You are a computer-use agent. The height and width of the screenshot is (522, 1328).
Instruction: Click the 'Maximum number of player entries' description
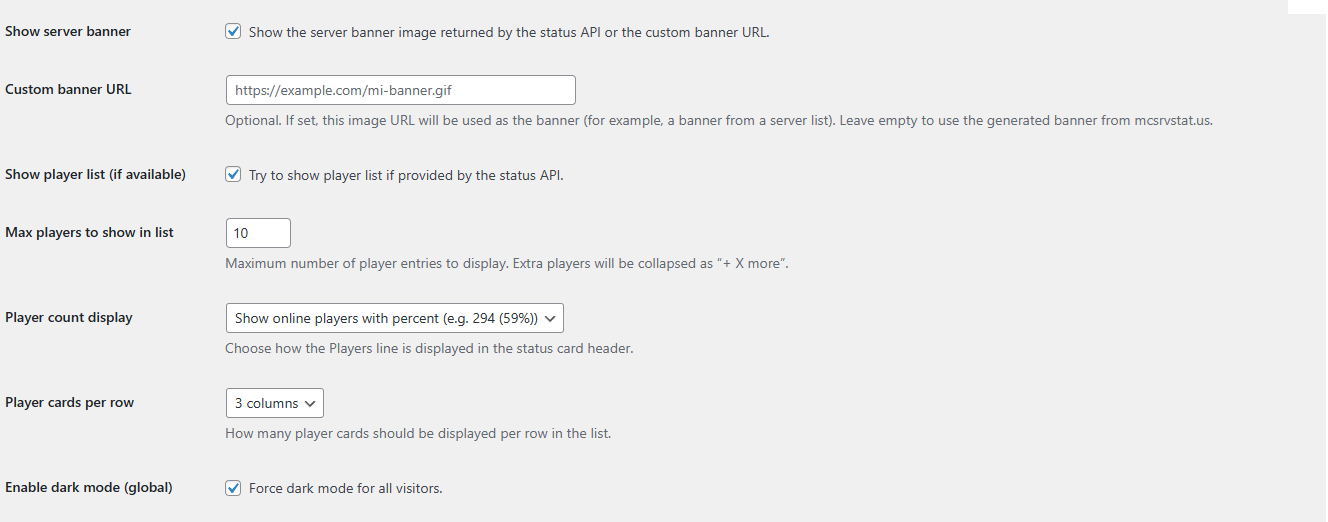pyautogui.click(x=507, y=264)
